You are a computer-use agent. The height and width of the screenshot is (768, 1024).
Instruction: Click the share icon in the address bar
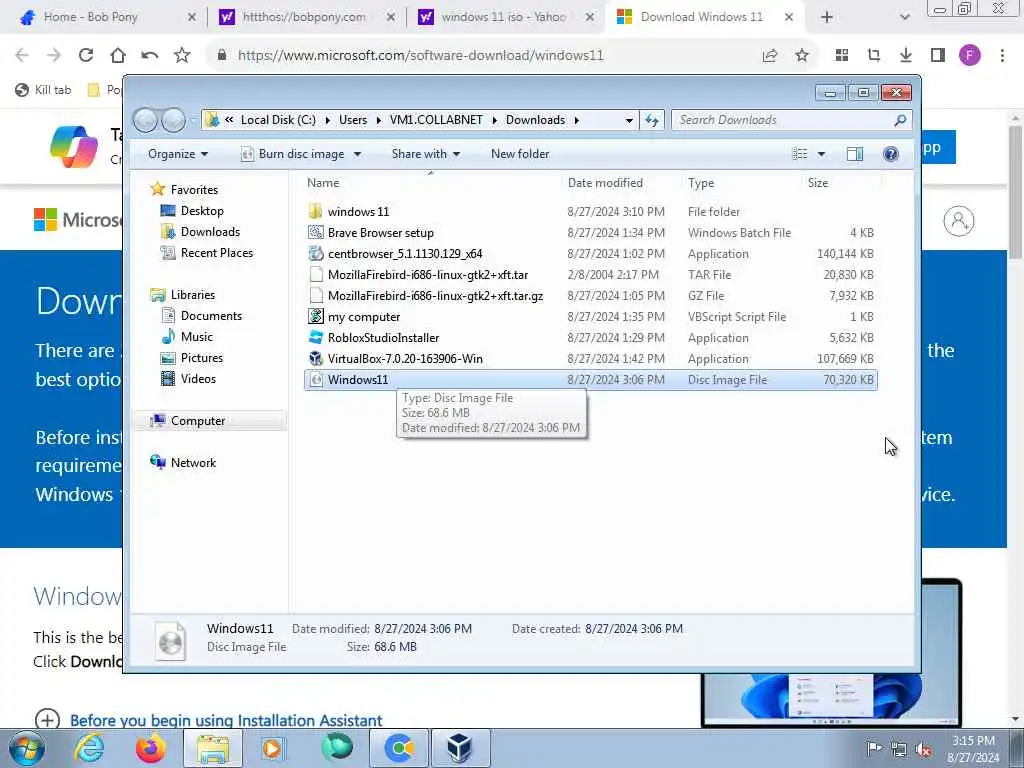(x=770, y=56)
